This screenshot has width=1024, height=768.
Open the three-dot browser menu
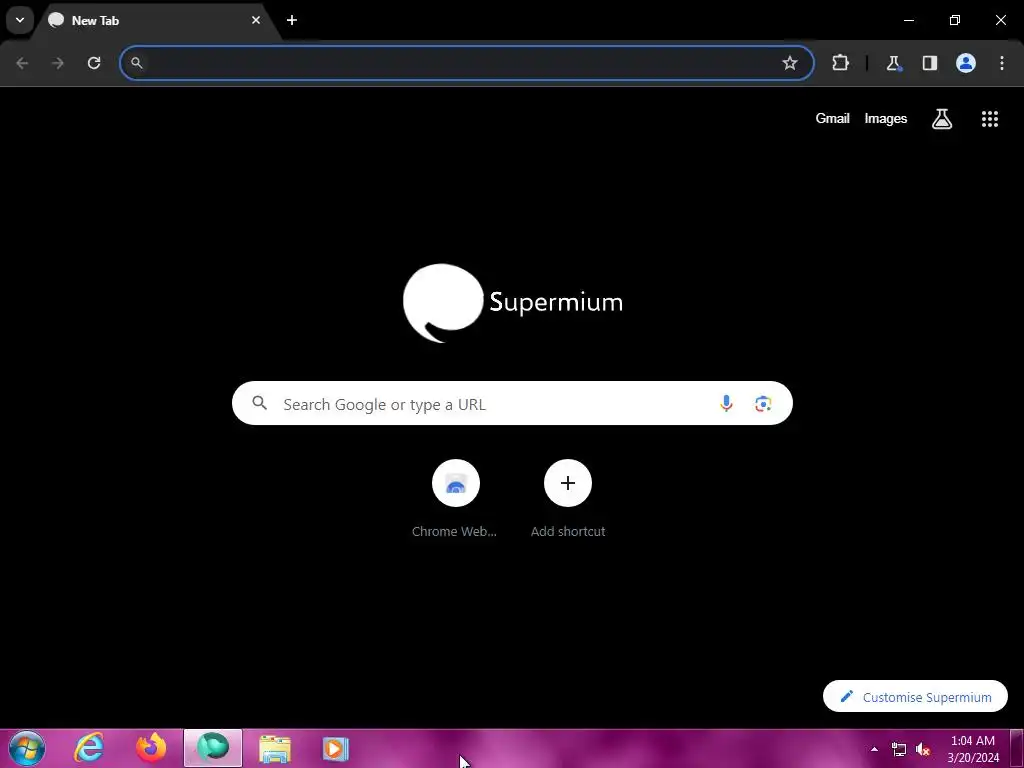1002,63
